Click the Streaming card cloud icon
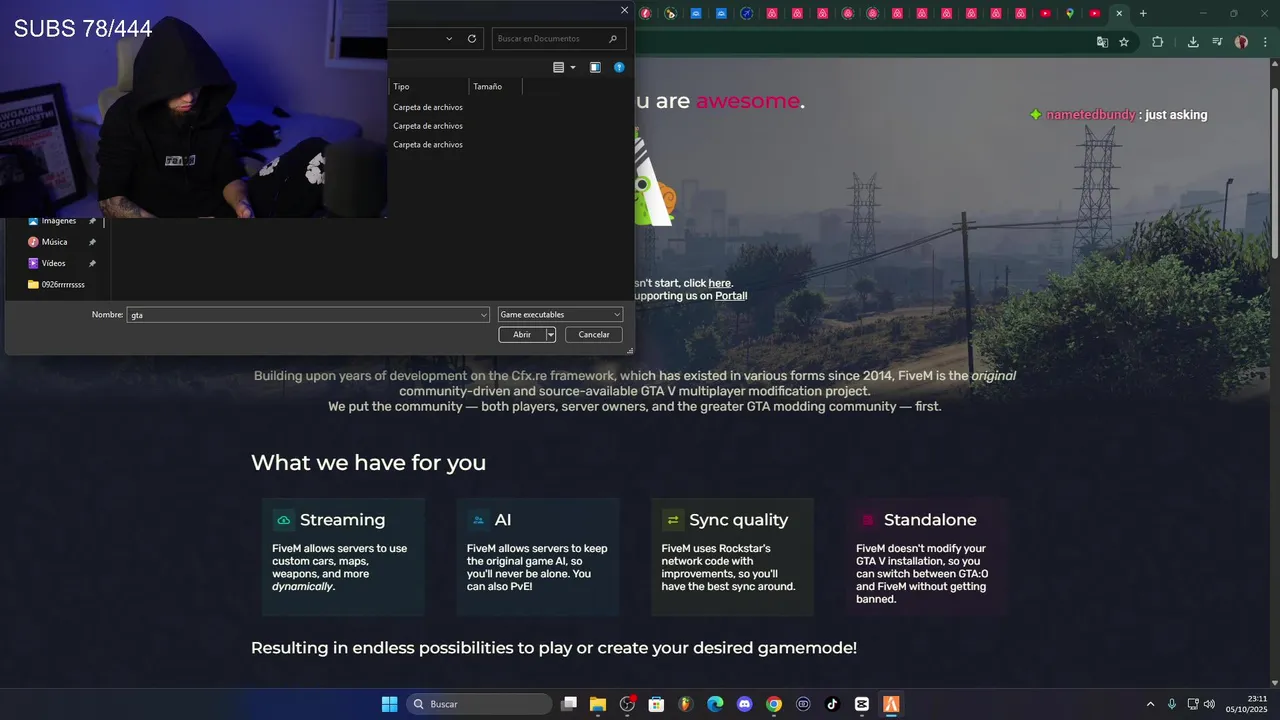Viewport: 1280px width, 720px height. point(284,520)
